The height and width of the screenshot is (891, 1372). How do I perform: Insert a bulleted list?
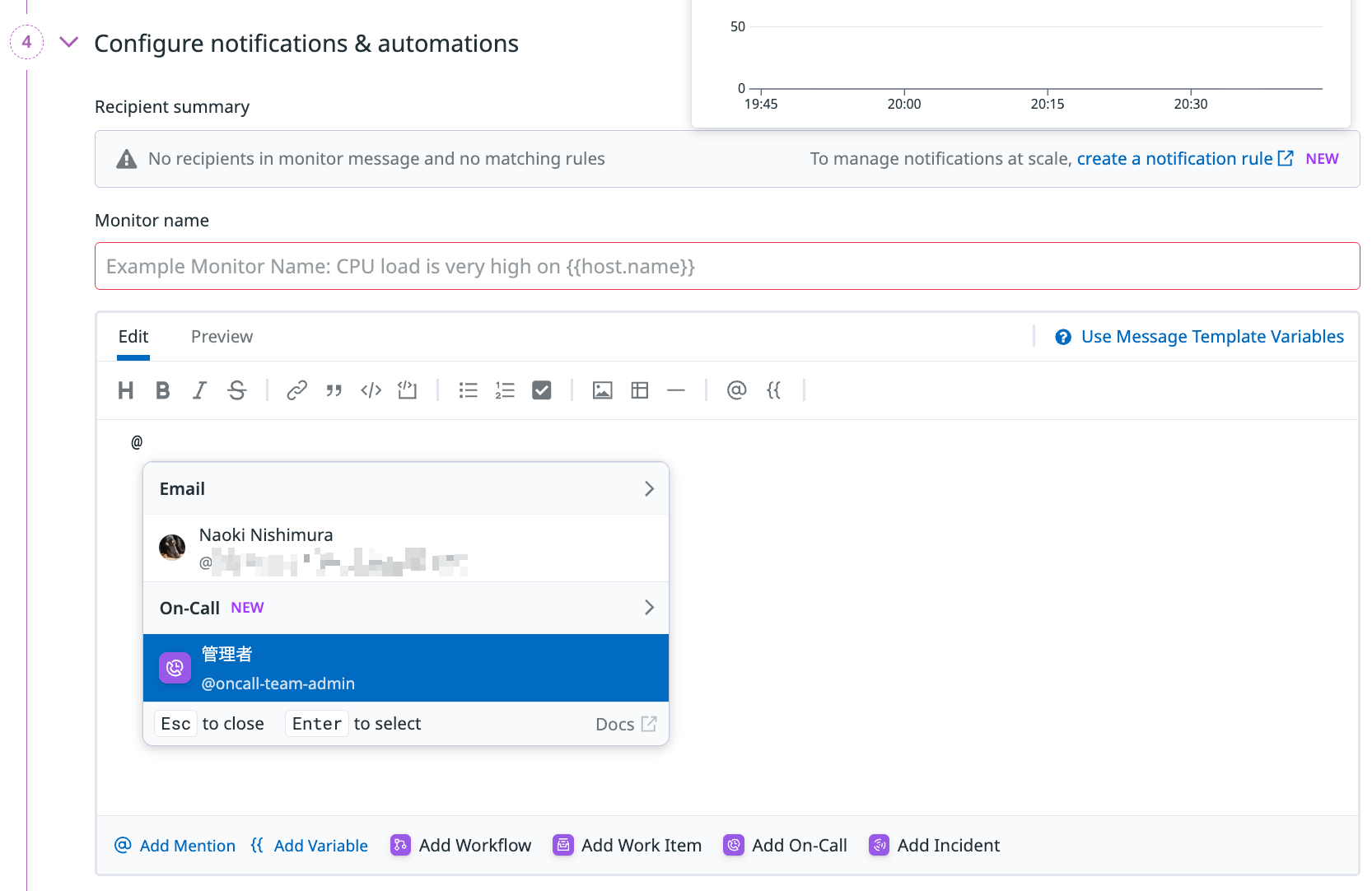tap(468, 390)
